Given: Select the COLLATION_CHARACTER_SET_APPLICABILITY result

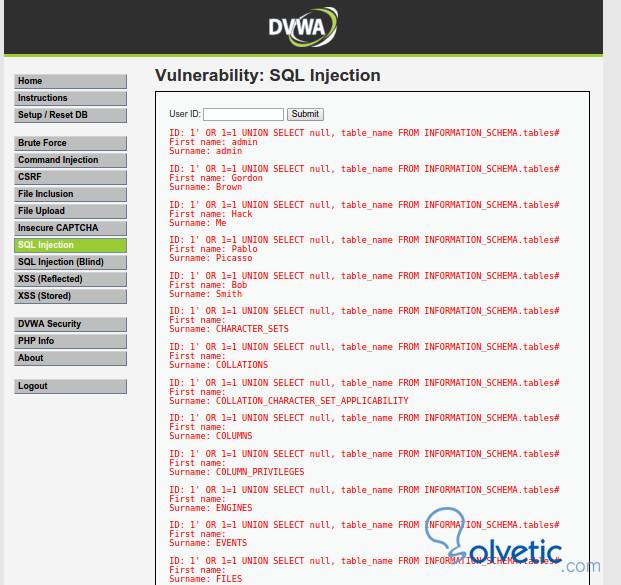Looking at the screenshot, I should [289, 401].
